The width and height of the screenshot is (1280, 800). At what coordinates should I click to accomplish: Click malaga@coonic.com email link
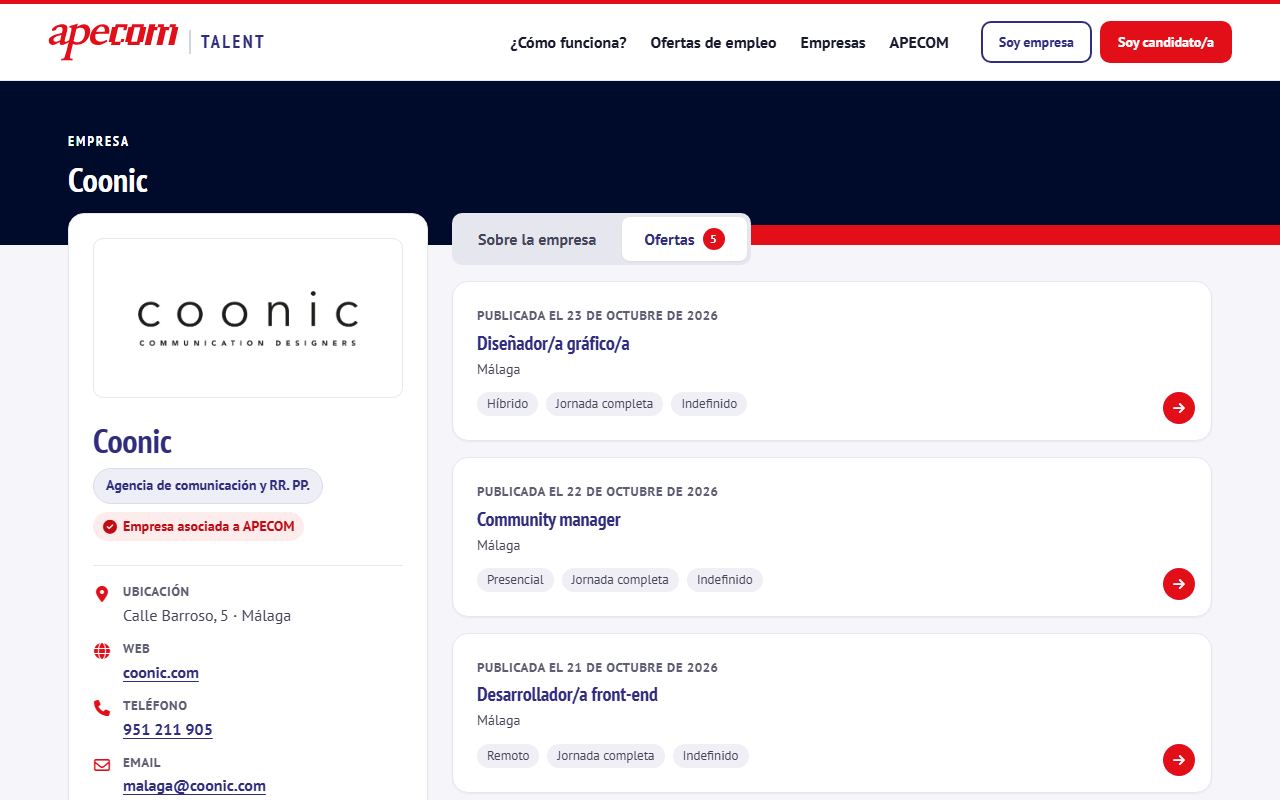[194, 786]
